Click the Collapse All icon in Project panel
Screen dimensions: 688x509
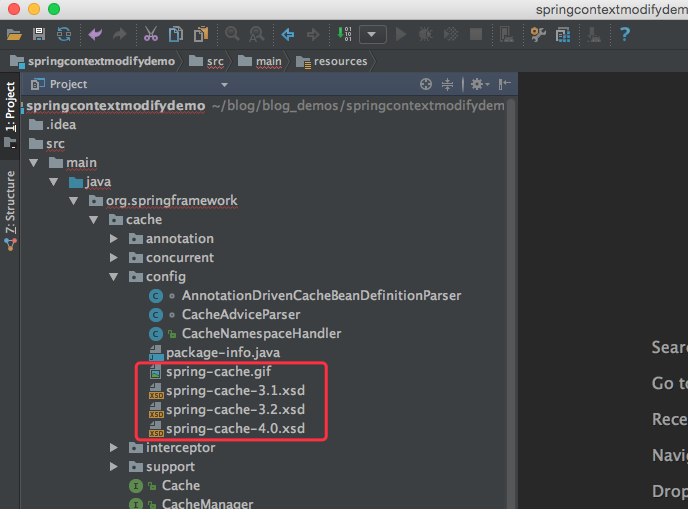pyautogui.click(x=448, y=84)
